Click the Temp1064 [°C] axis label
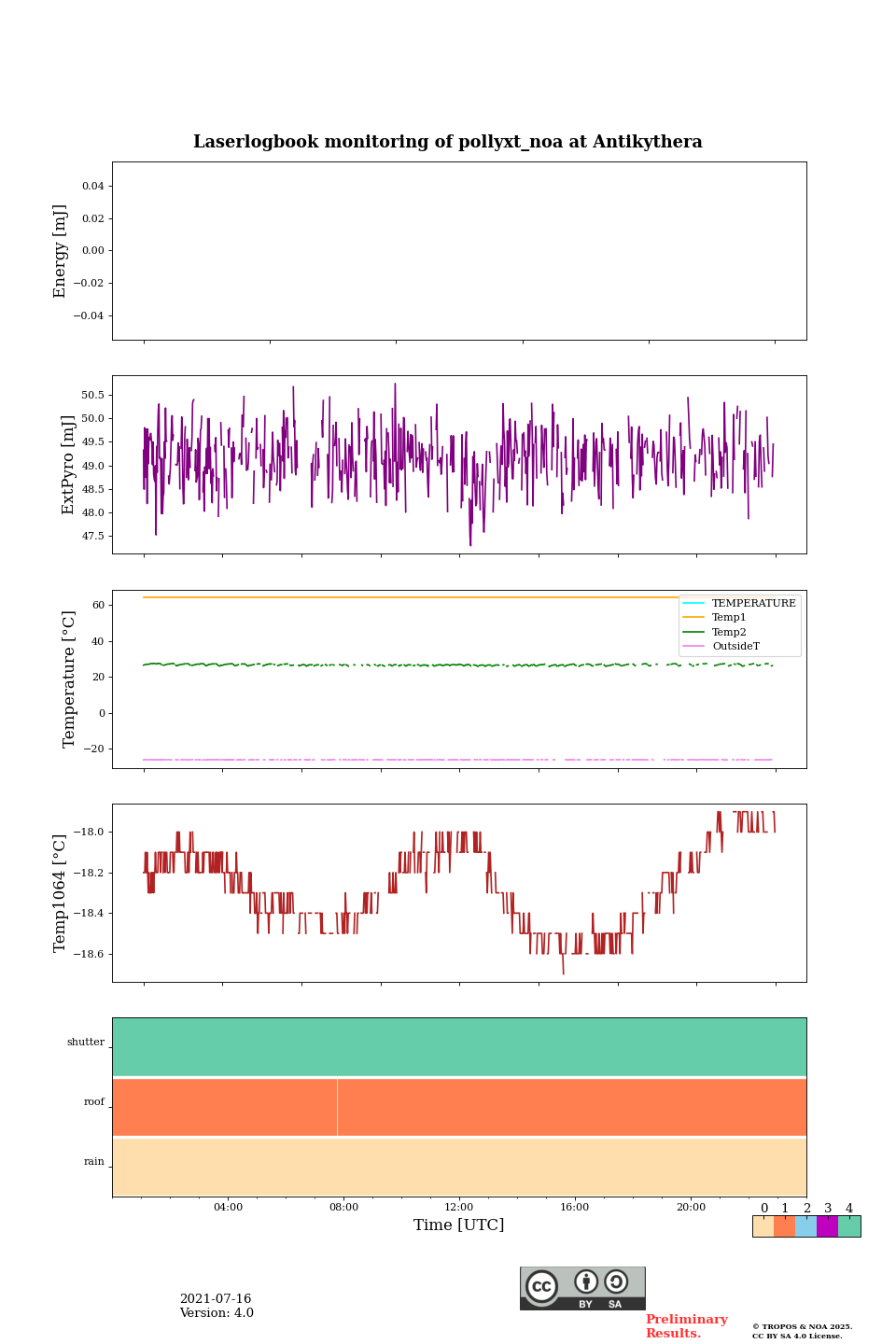 (x=61, y=893)
